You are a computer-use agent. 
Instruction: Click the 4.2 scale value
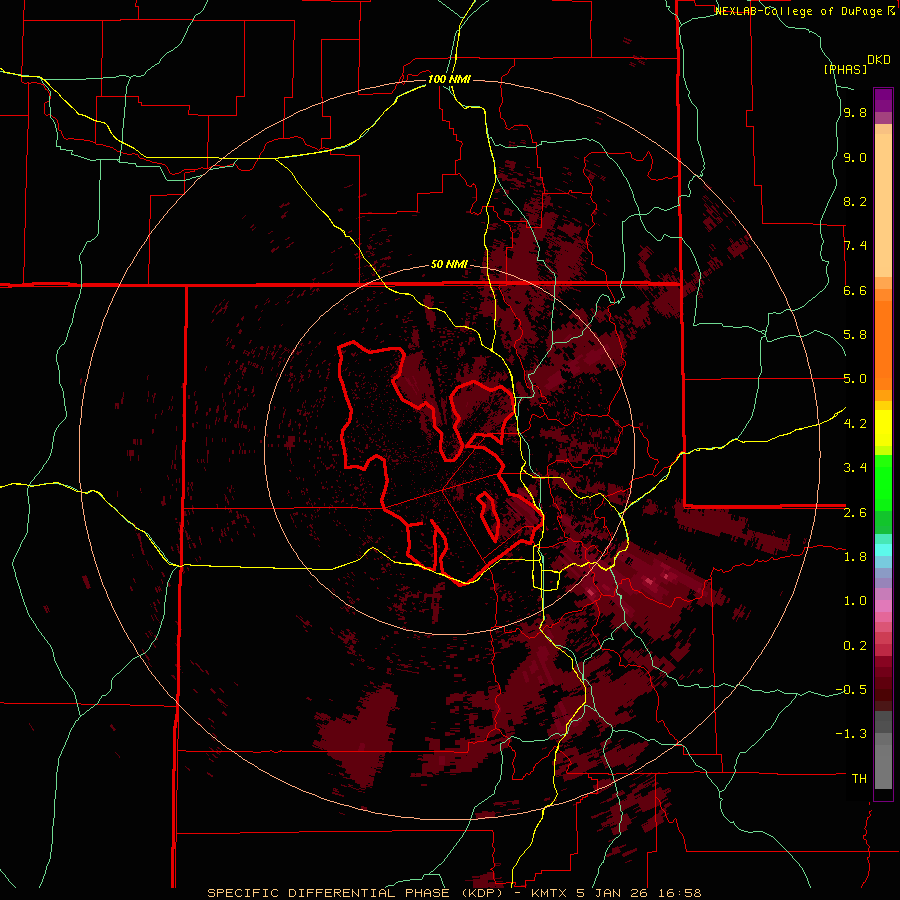click(855, 424)
